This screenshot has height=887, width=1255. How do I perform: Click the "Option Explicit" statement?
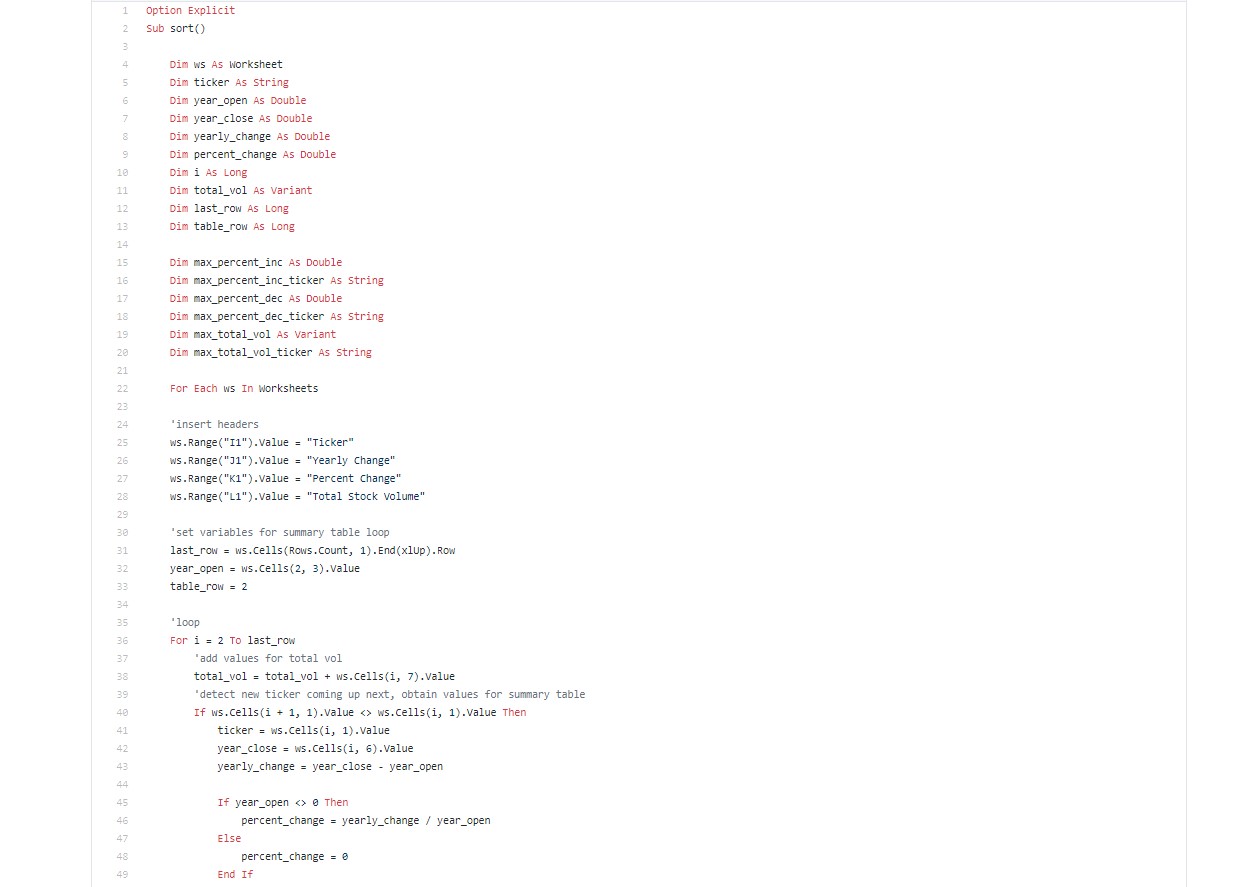click(x=191, y=10)
